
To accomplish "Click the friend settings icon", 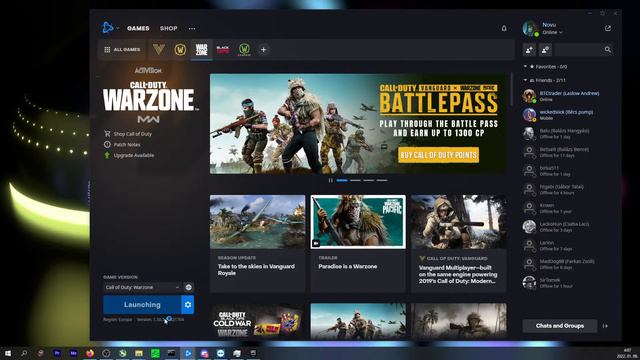I will point(545,49).
